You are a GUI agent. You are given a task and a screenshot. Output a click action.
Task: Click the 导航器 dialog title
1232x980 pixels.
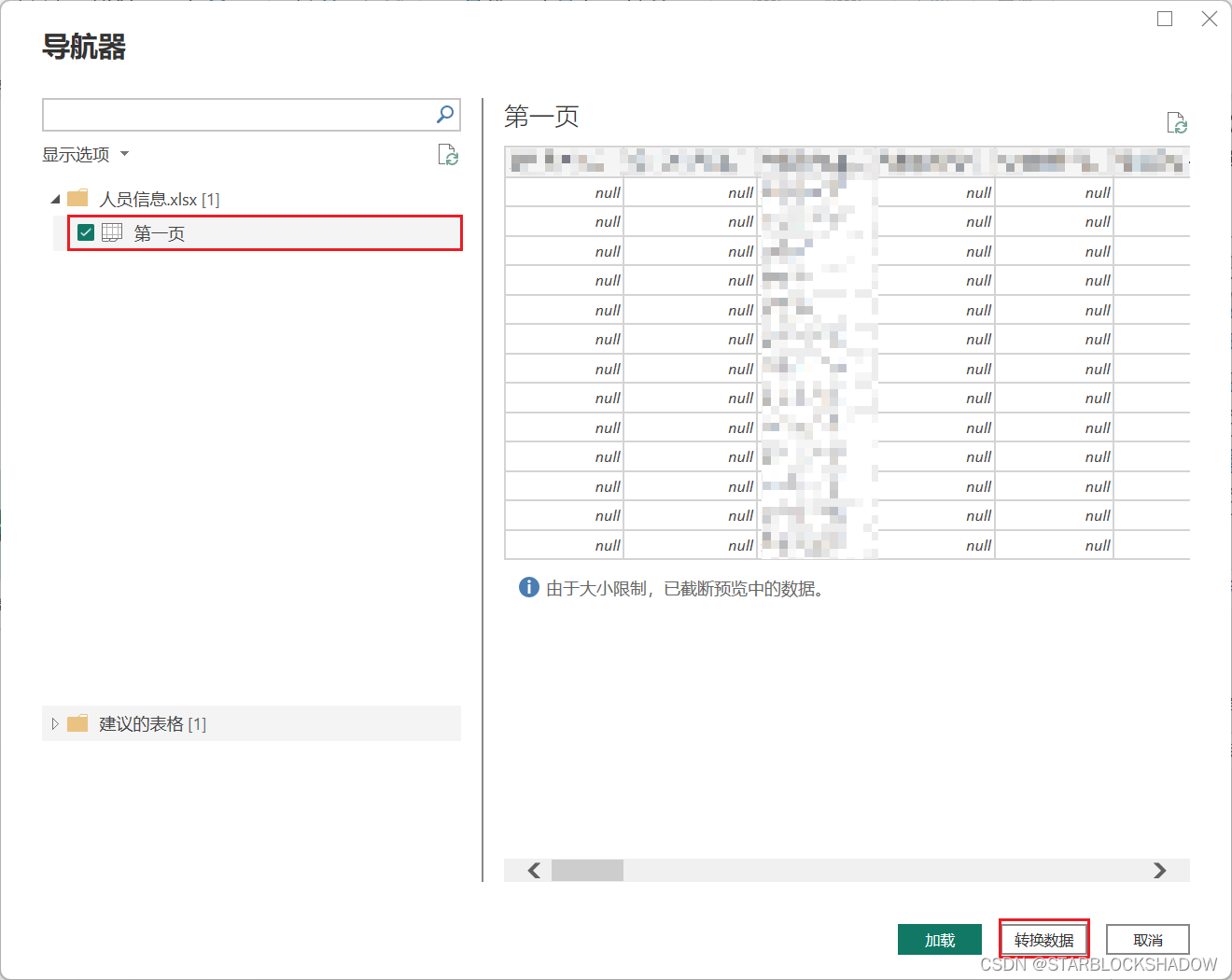[84, 47]
